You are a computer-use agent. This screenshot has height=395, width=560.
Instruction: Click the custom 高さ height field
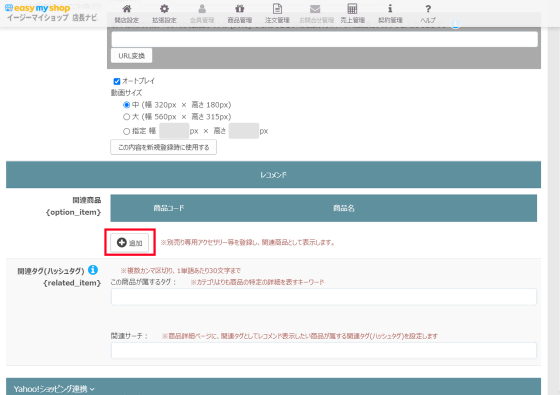click(x=244, y=131)
